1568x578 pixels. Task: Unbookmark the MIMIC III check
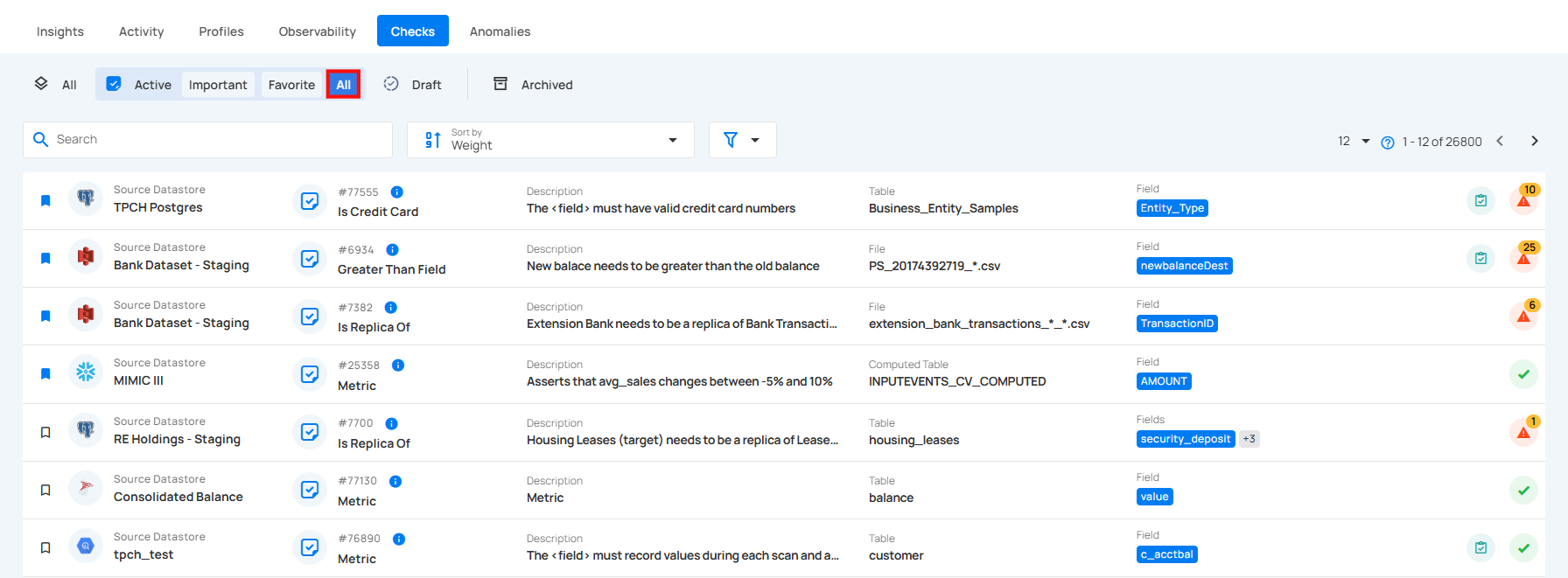pyautogui.click(x=45, y=373)
